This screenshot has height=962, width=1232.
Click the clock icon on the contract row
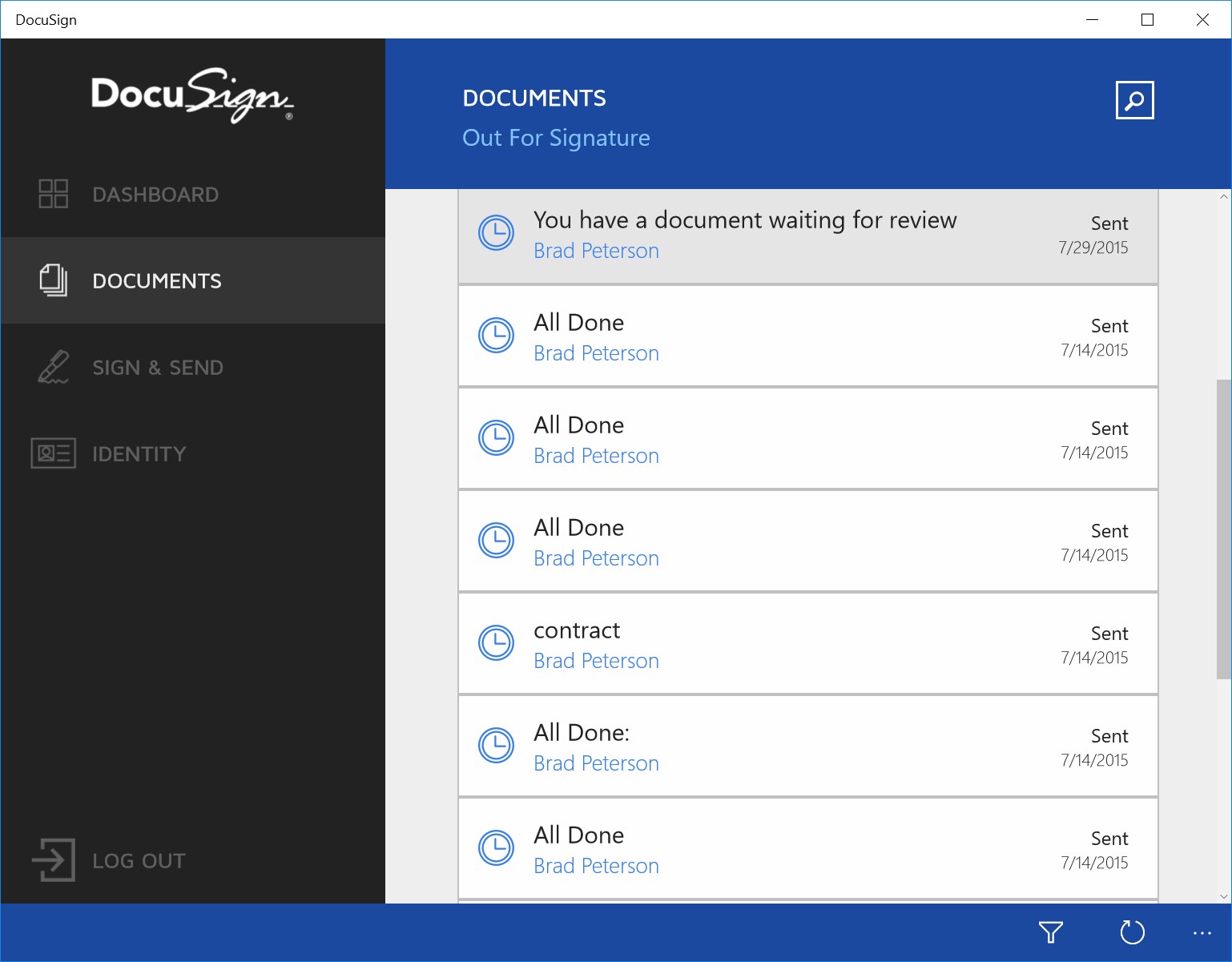click(497, 643)
